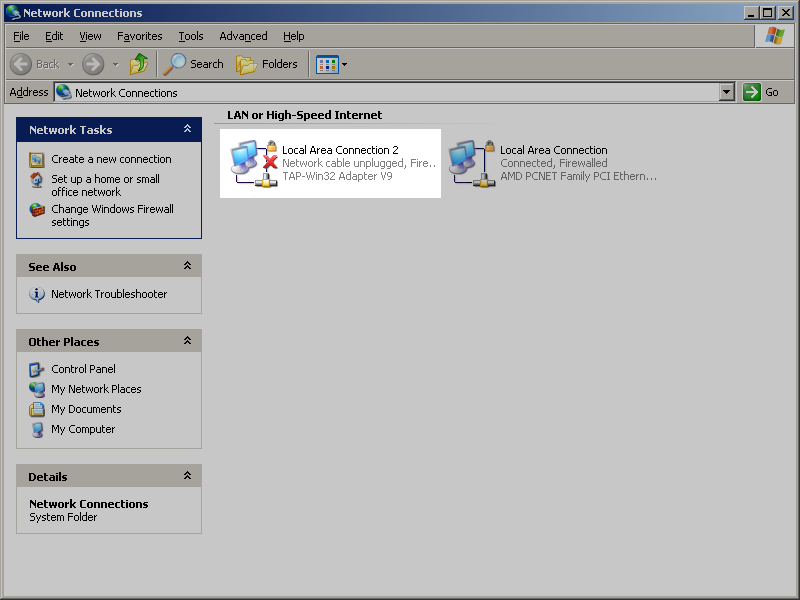Click the Create a new connection icon

(36, 160)
